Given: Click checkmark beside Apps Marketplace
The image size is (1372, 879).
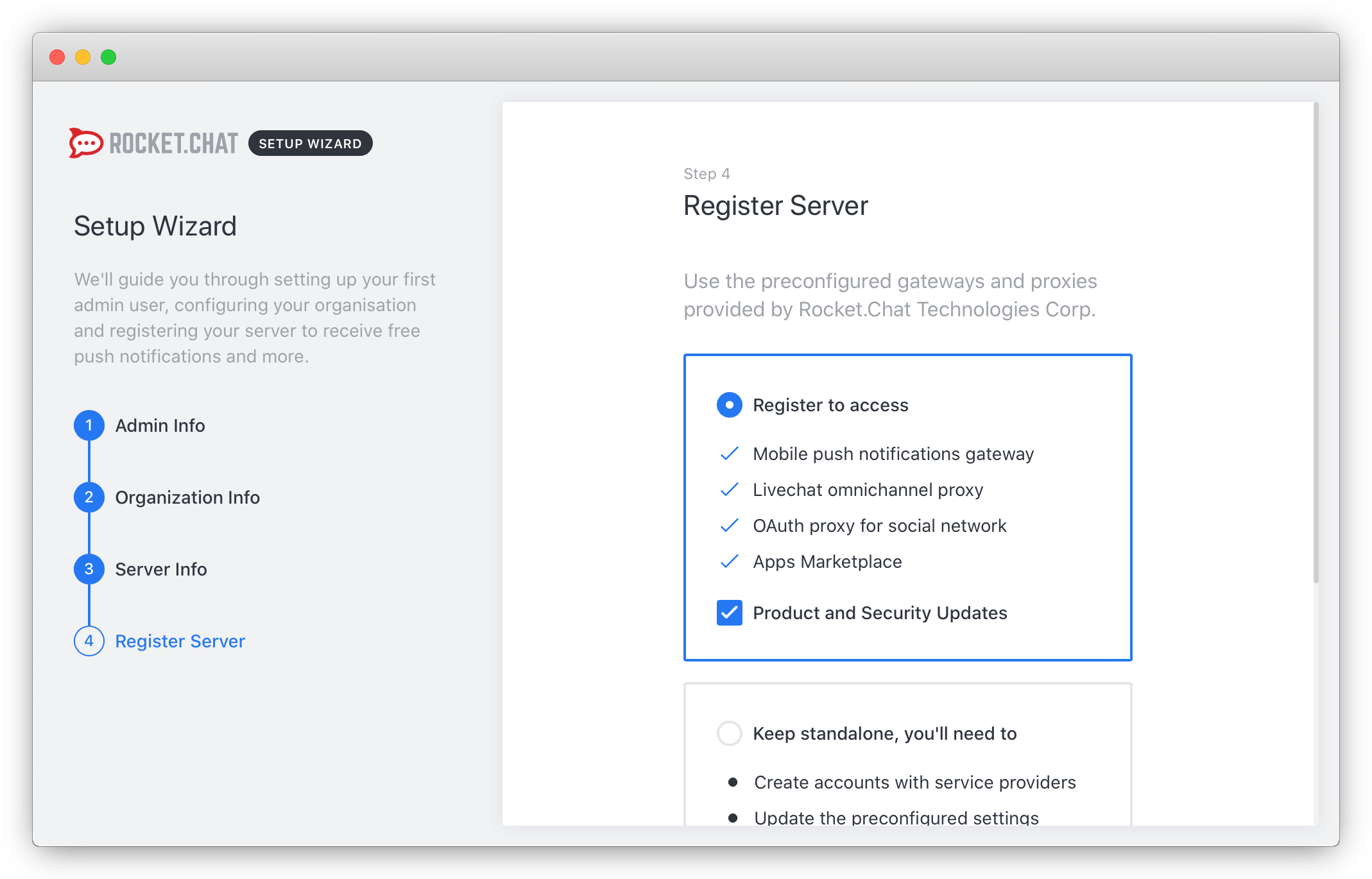Looking at the screenshot, I should pyautogui.click(x=729, y=562).
